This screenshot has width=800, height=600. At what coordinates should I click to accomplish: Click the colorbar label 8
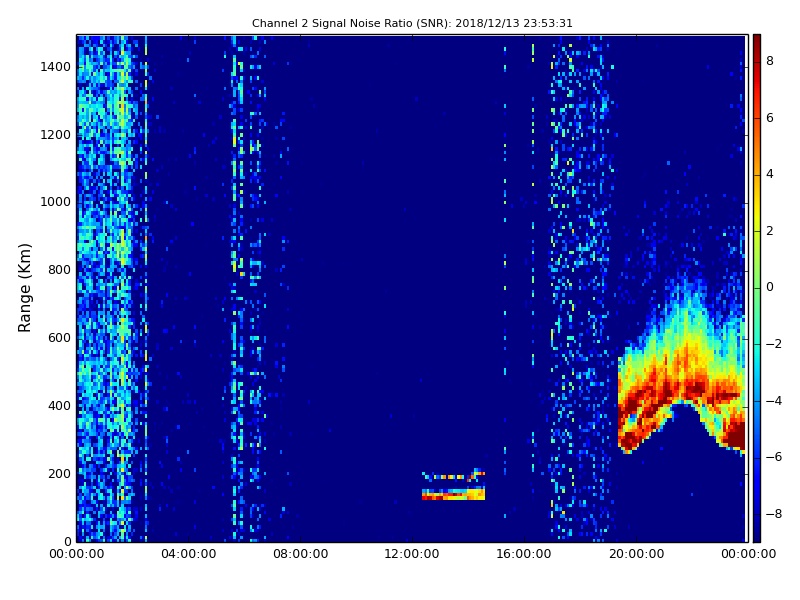click(x=770, y=61)
